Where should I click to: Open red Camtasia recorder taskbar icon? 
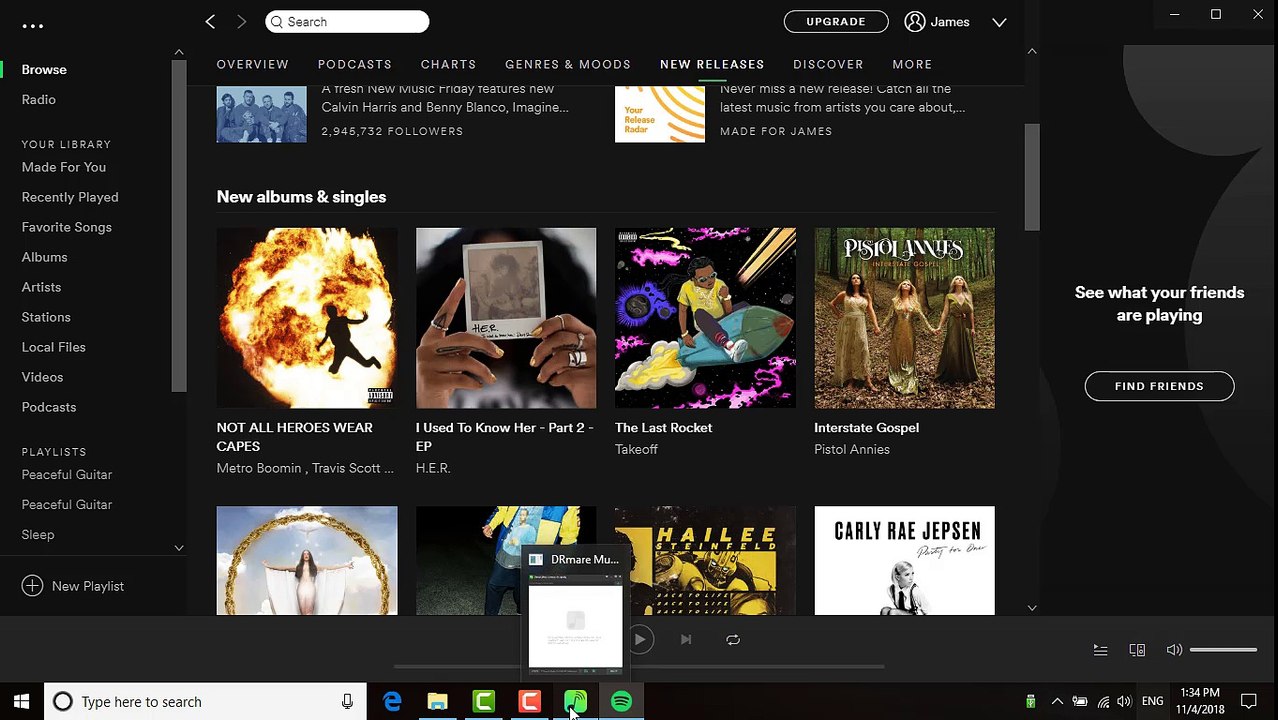[x=530, y=702]
